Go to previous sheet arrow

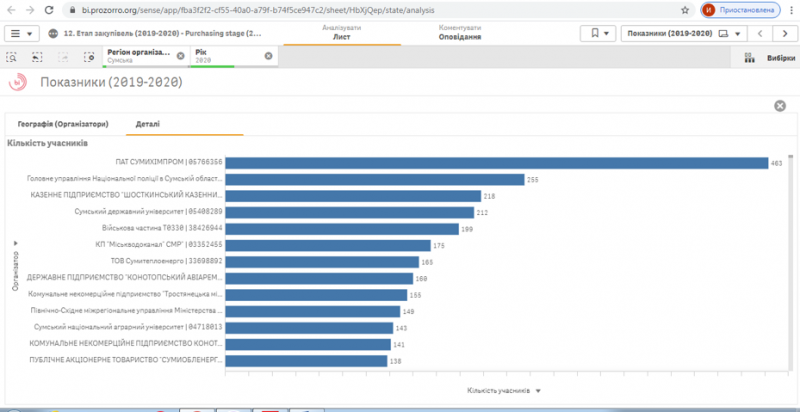point(760,34)
